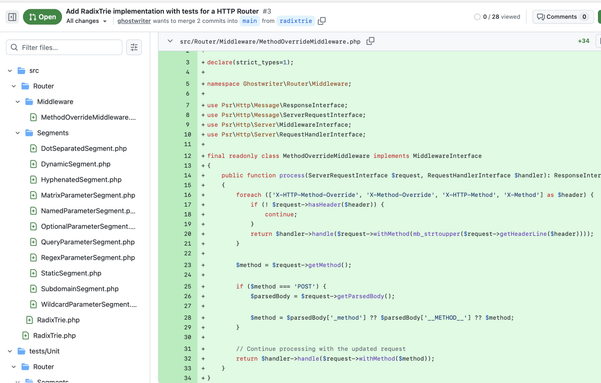Select MatrixParameterSegment.php in file tree

click(88, 195)
